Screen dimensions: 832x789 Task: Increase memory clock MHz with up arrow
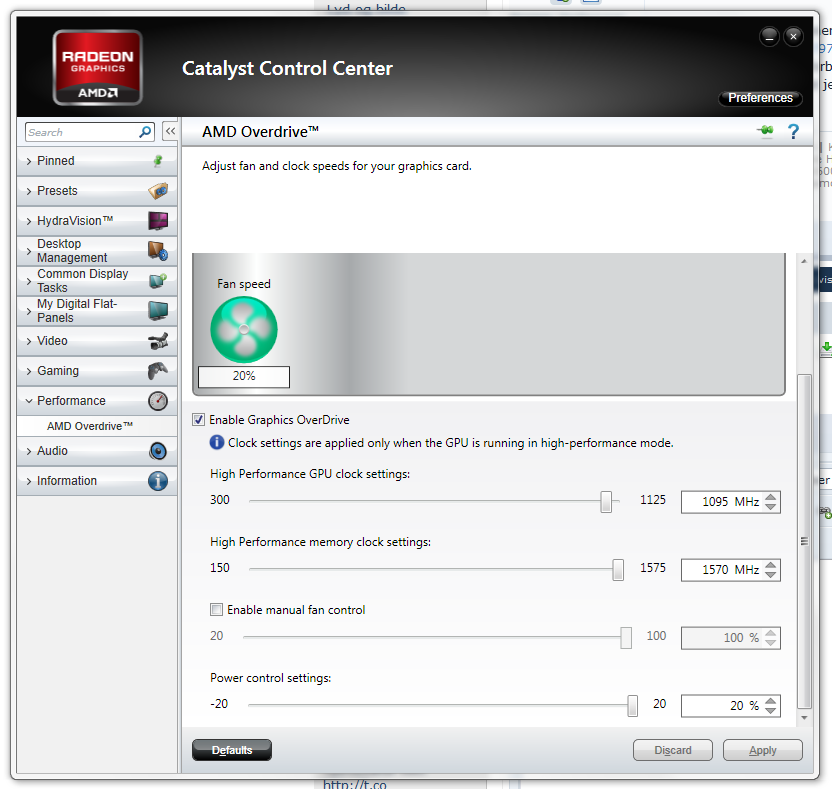(x=771, y=565)
